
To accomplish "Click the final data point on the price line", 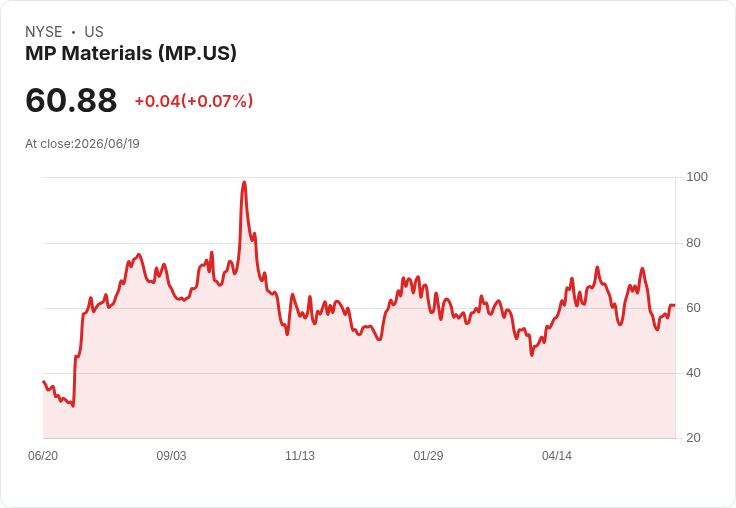I will 675,306.
